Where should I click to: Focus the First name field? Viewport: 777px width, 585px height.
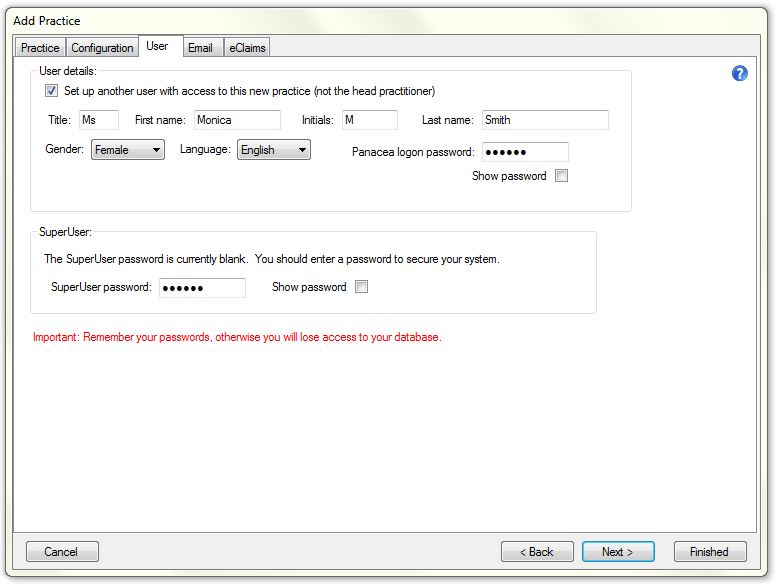click(236, 120)
